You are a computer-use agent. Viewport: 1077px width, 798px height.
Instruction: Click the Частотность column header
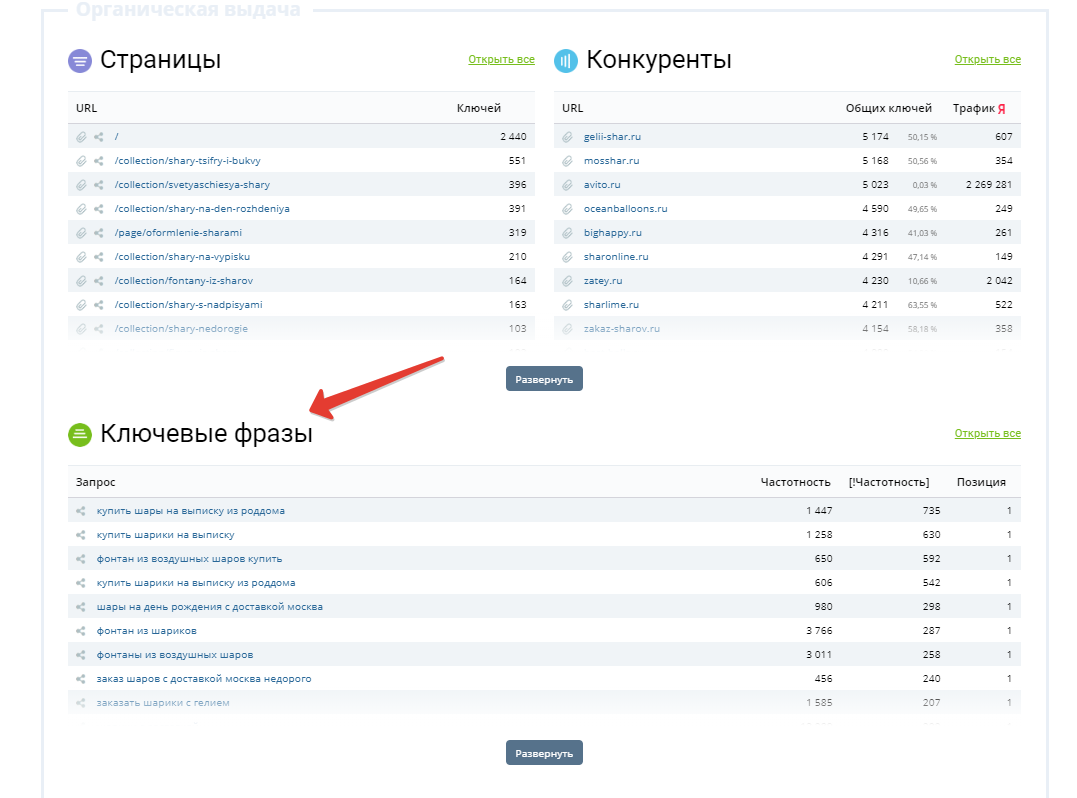pos(795,482)
